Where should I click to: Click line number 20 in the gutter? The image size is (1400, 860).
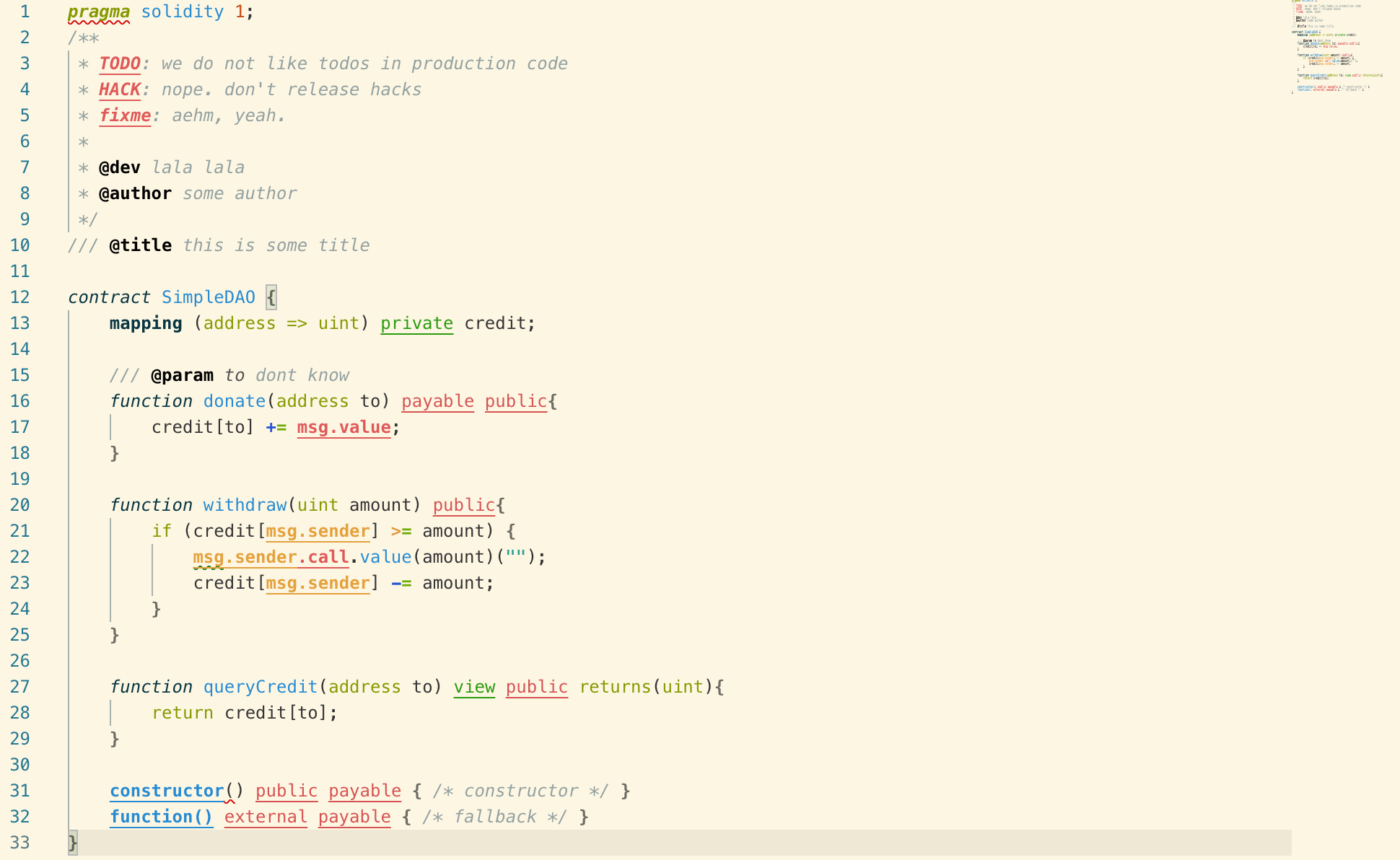[20, 506]
